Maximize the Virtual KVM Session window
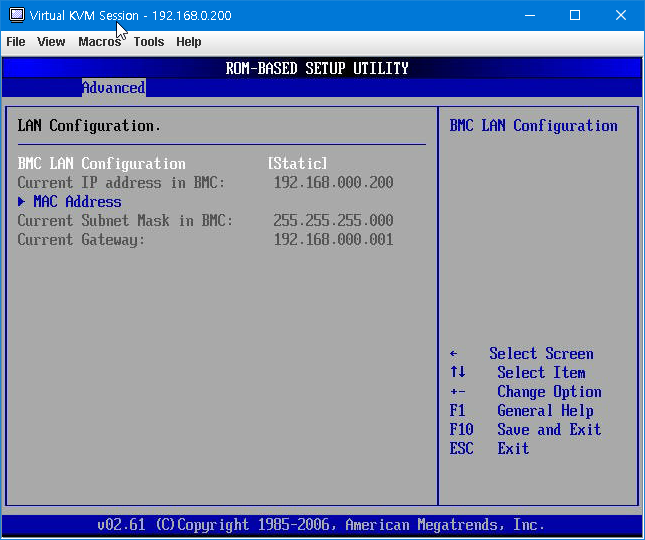The height and width of the screenshot is (540, 645). (x=575, y=15)
